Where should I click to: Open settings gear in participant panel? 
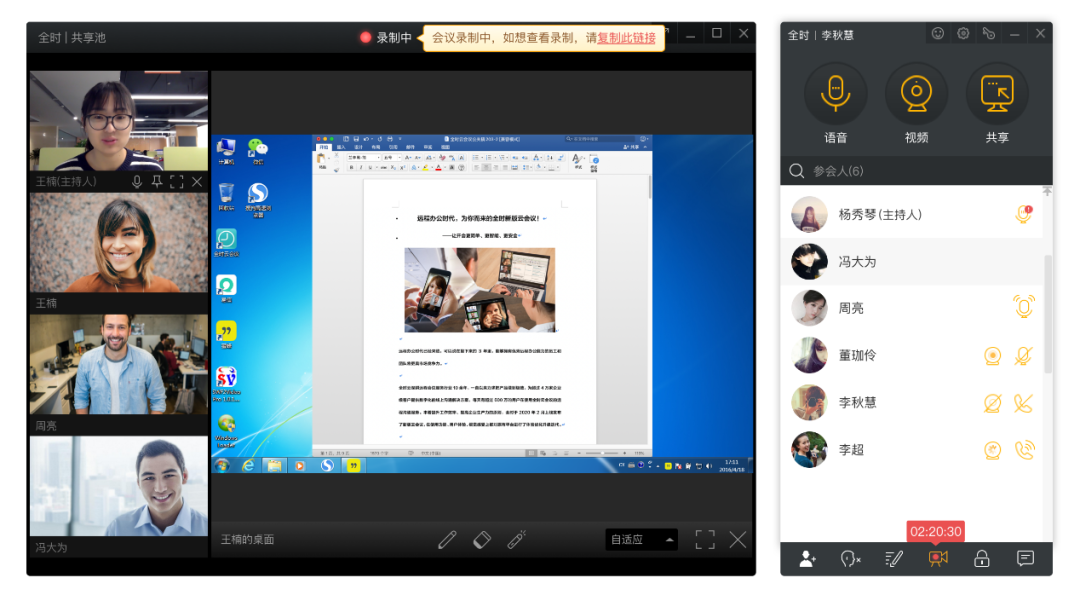point(963,33)
